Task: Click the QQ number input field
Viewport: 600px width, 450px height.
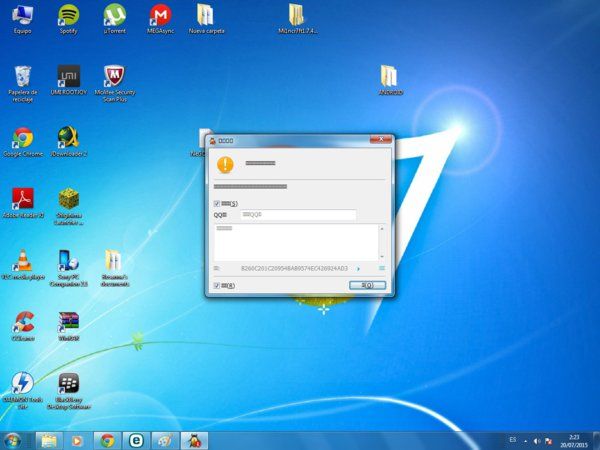Action: tap(298, 215)
